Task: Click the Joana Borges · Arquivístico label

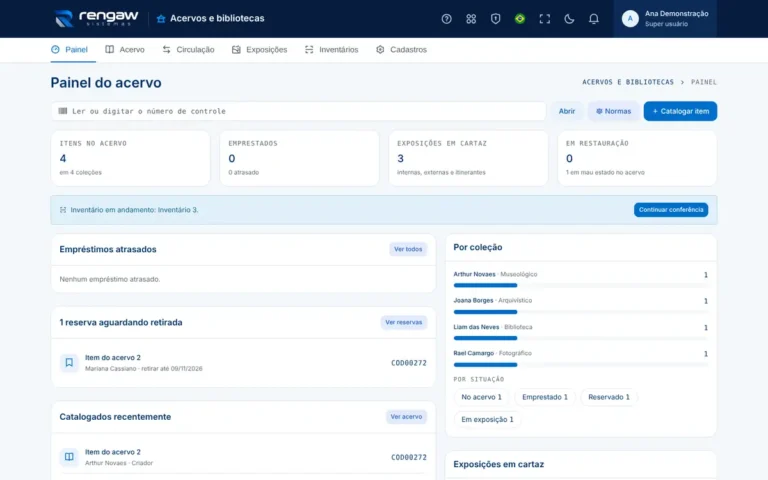Action: click(x=493, y=301)
